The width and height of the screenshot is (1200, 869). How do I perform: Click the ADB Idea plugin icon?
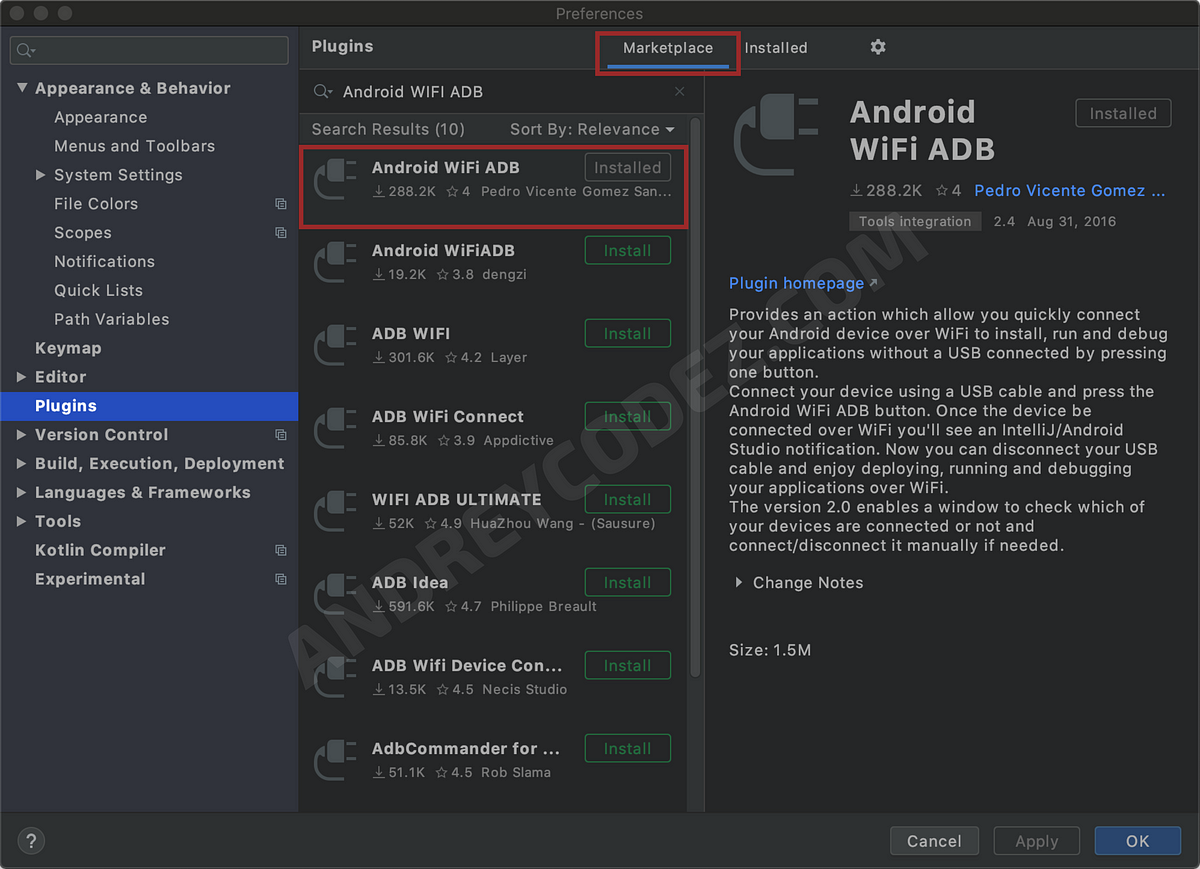click(x=335, y=595)
